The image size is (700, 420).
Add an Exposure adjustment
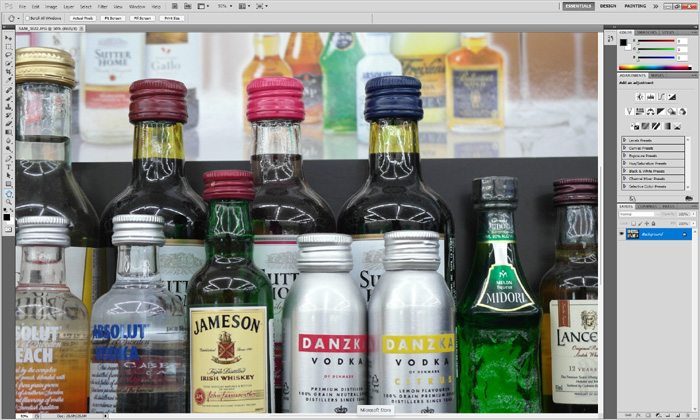pyautogui.click(x=672, y=97)
